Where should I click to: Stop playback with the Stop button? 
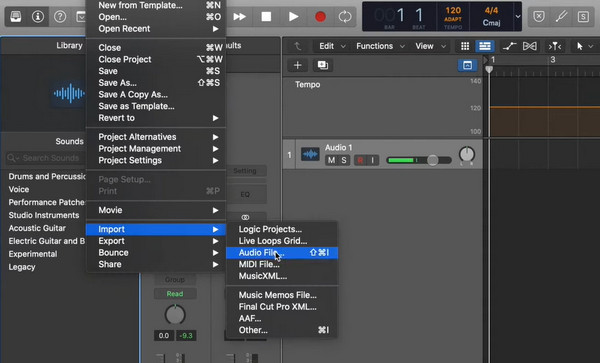pyautogui.click(x=266, y=16)
